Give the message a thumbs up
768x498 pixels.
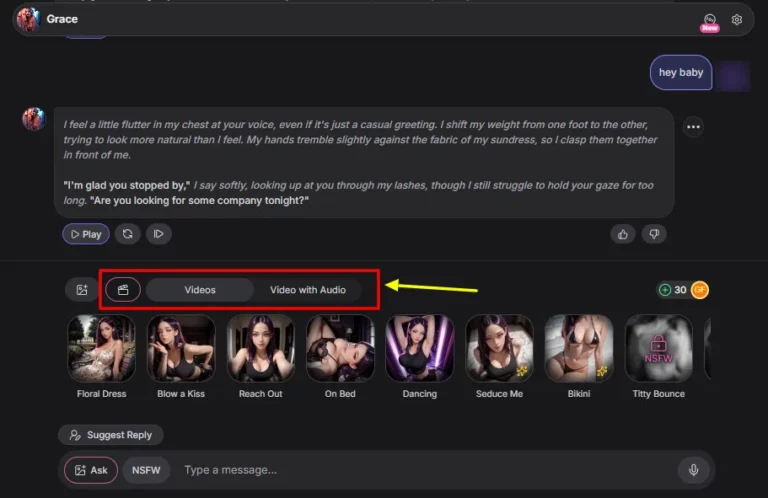[623, 235]
